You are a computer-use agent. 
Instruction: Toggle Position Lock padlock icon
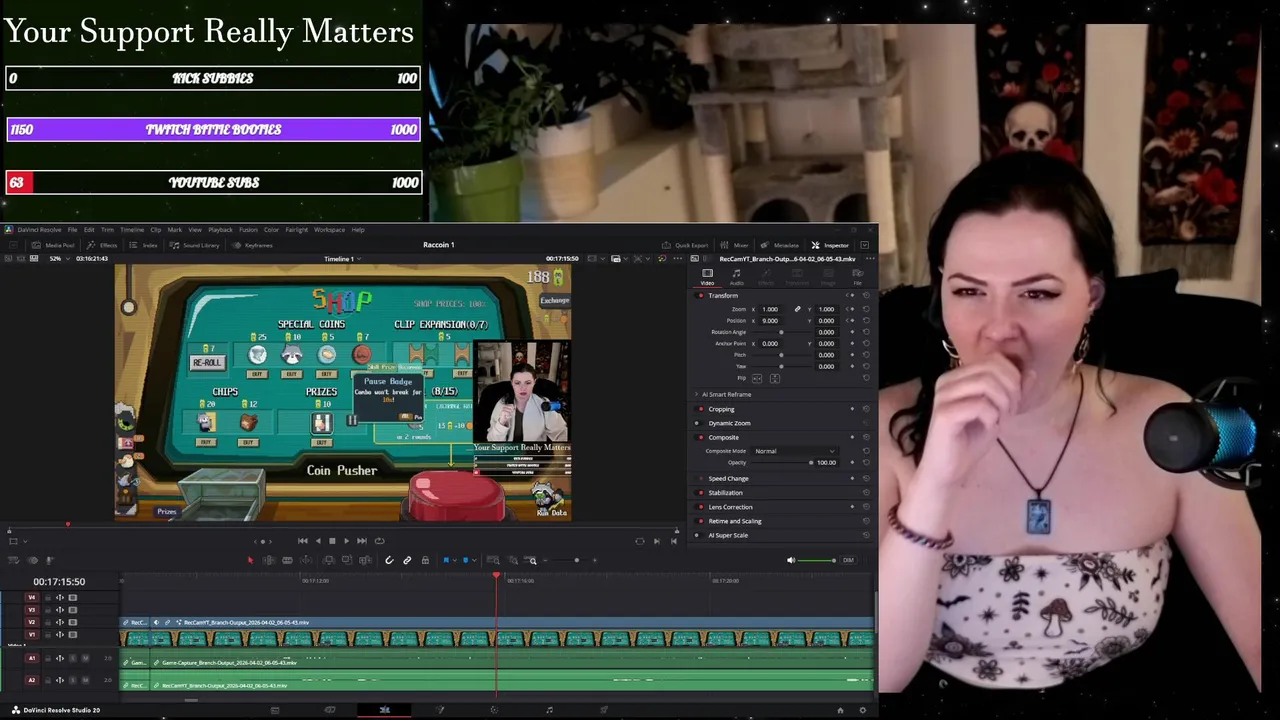(x=425, y=560)
